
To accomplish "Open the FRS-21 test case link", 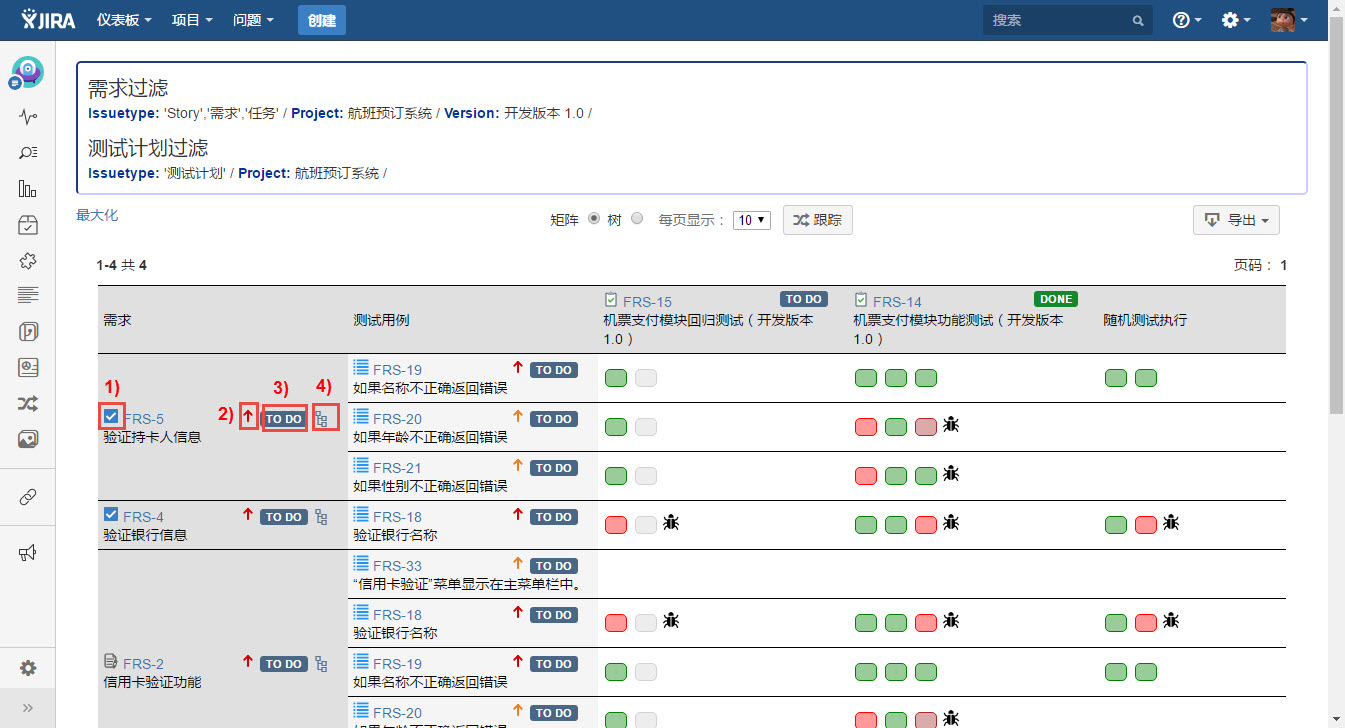I will tap(397, 468).
